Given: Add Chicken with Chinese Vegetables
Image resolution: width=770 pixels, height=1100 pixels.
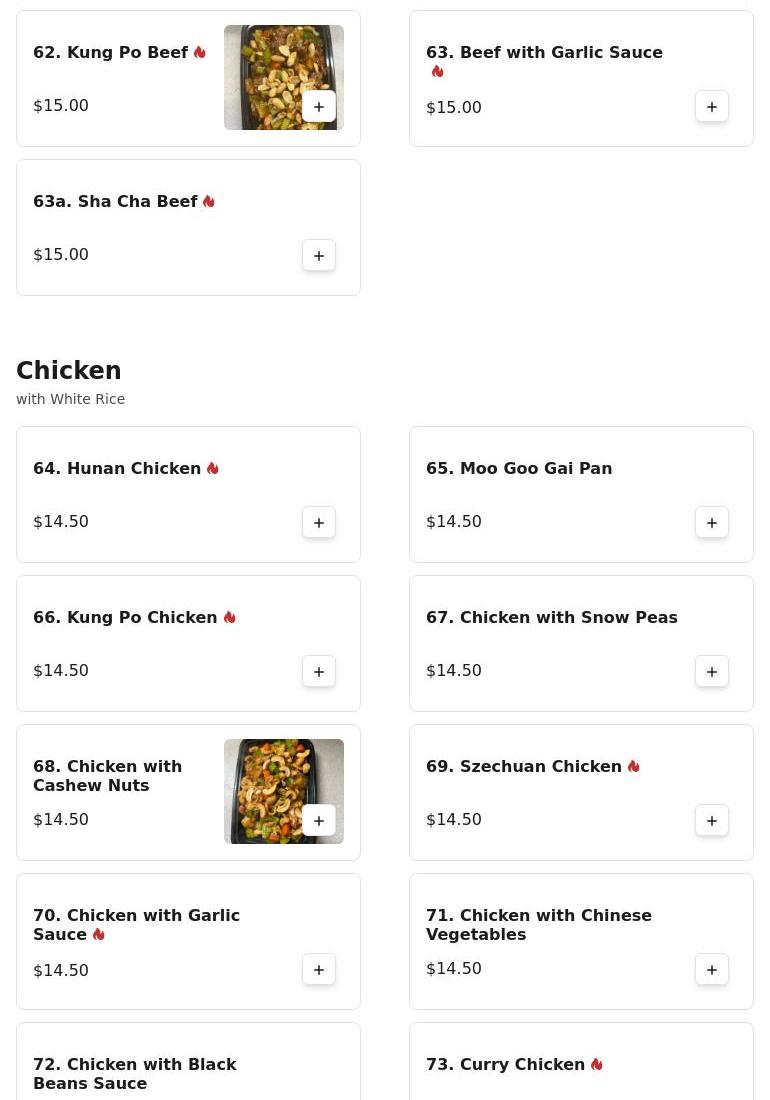Looking at the screenshot, I should click(712, 970).
